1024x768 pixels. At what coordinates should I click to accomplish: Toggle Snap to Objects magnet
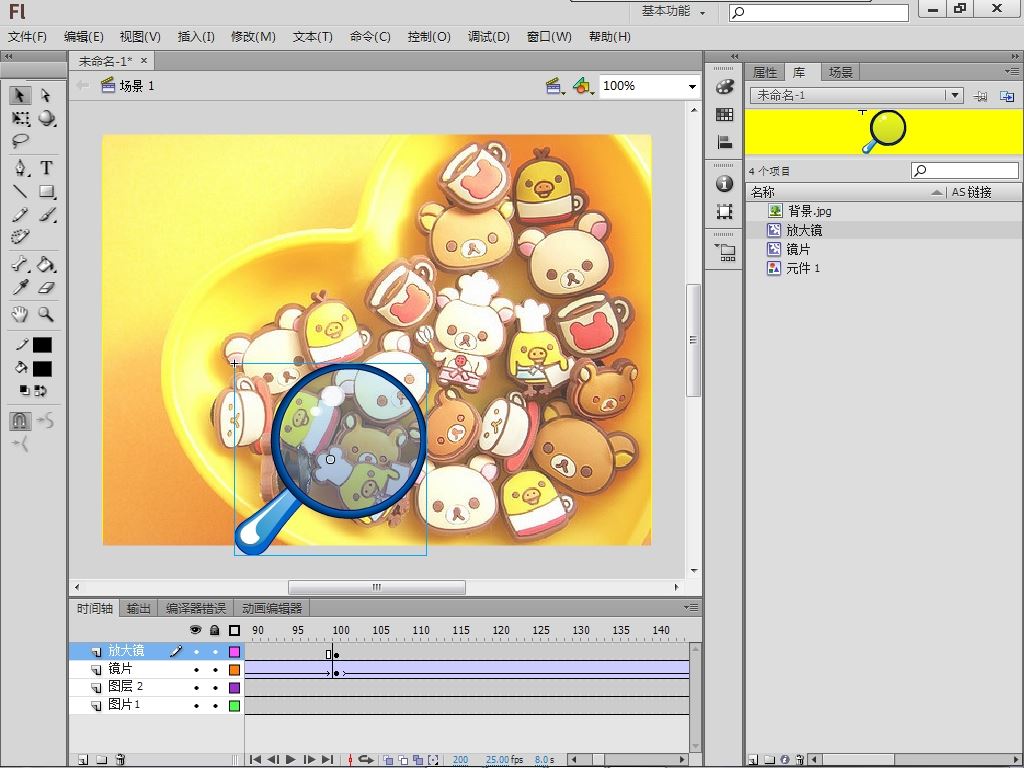click(20, 421)
